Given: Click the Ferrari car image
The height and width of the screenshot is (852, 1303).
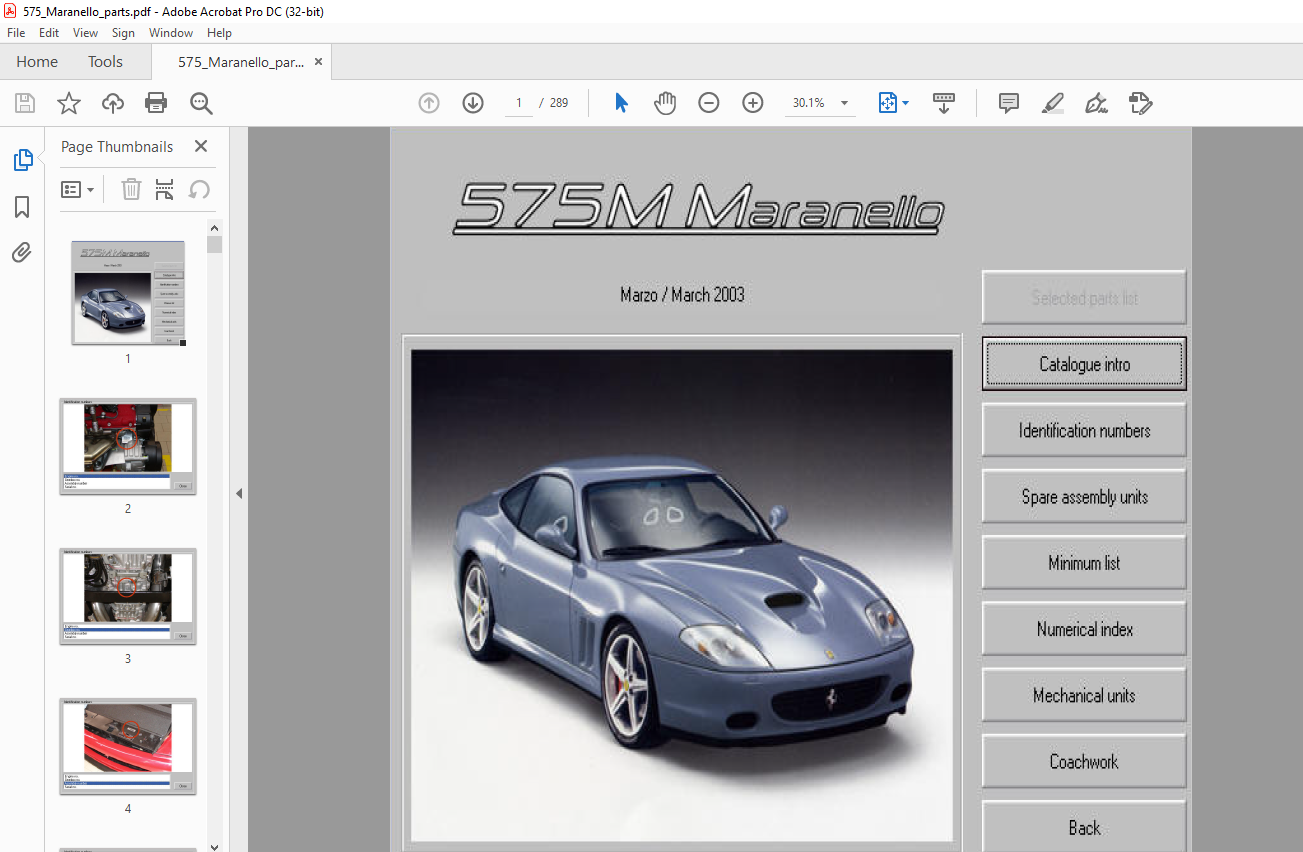Looking at the screenshot, I should [x=682, y=595].
